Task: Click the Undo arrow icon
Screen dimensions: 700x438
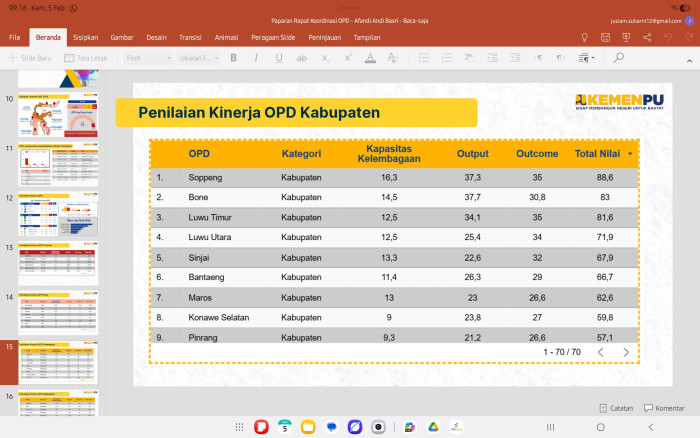Action: [x=669, y=37]
